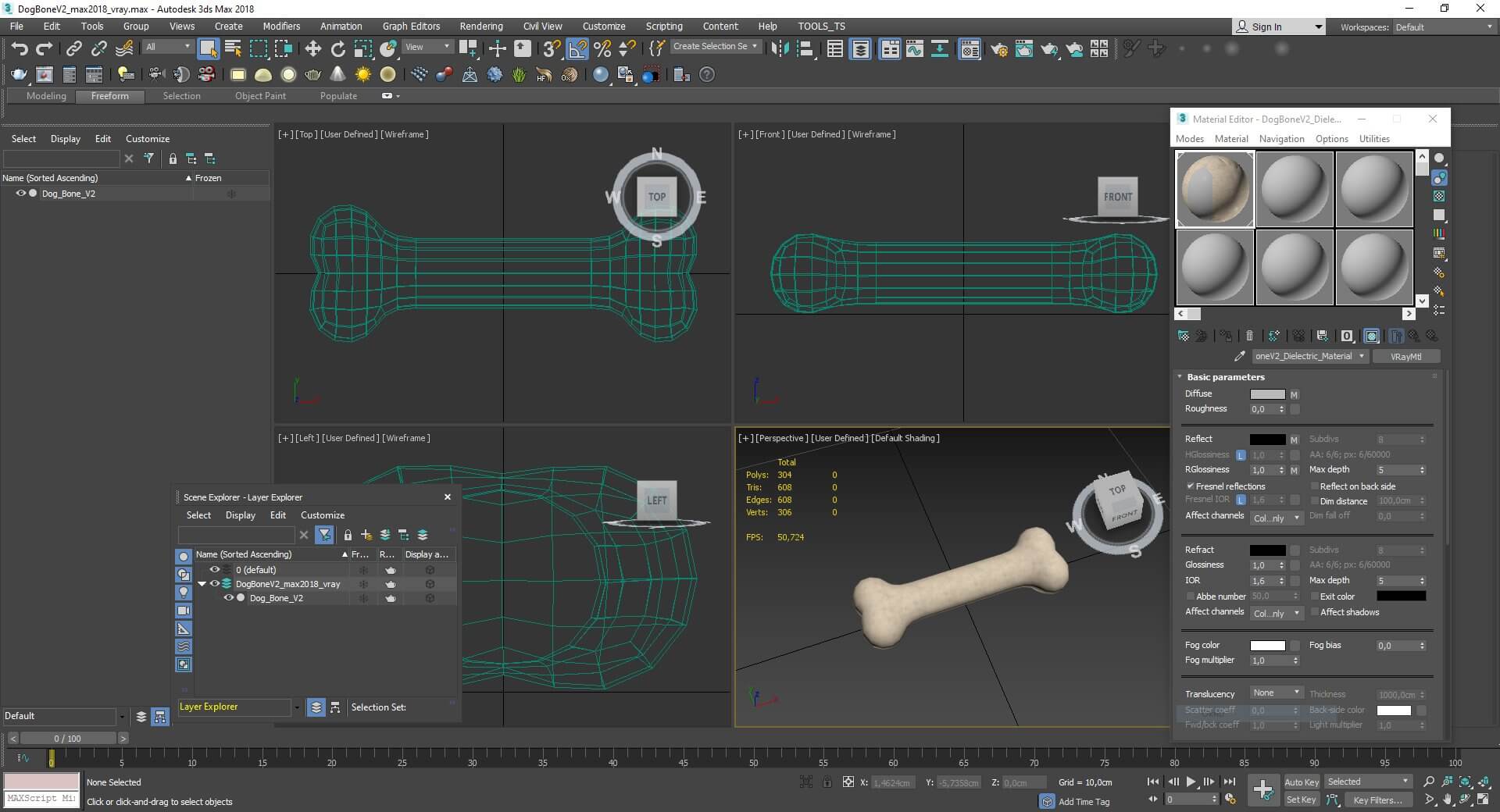Click the Diffuse color swatch
Image resolution: width=1500 pixels, height=812 pixels.
pyautogui.click(x=1266, y=394)
